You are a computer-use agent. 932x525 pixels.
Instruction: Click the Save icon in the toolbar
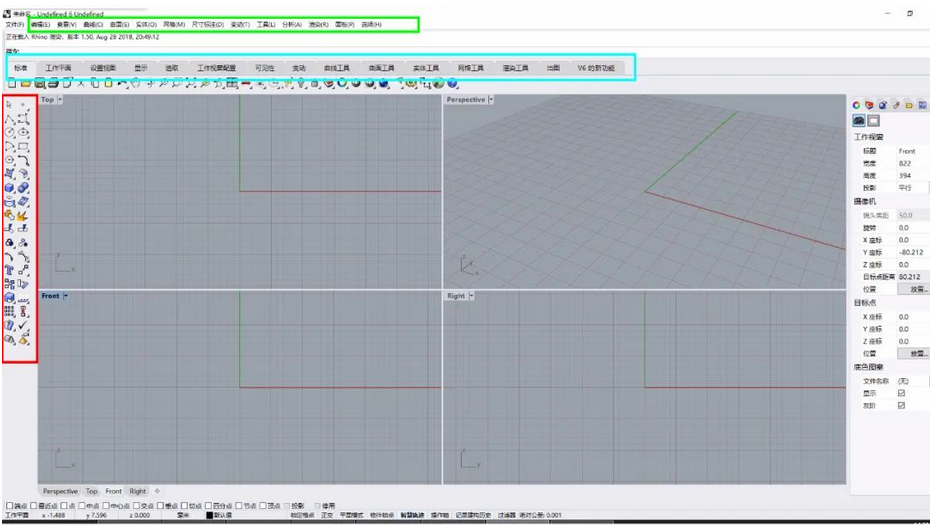[x=39, y=84]
